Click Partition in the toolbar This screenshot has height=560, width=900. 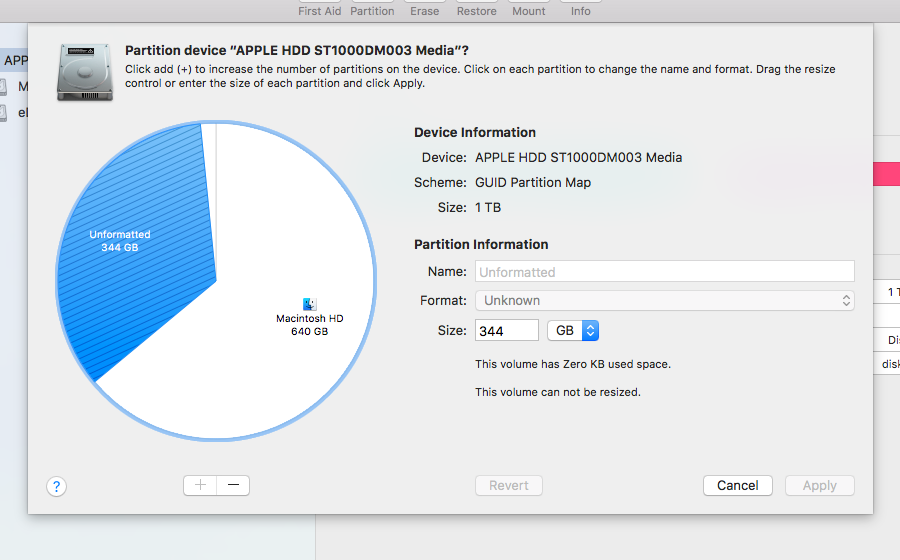click(x=372, y=11)
